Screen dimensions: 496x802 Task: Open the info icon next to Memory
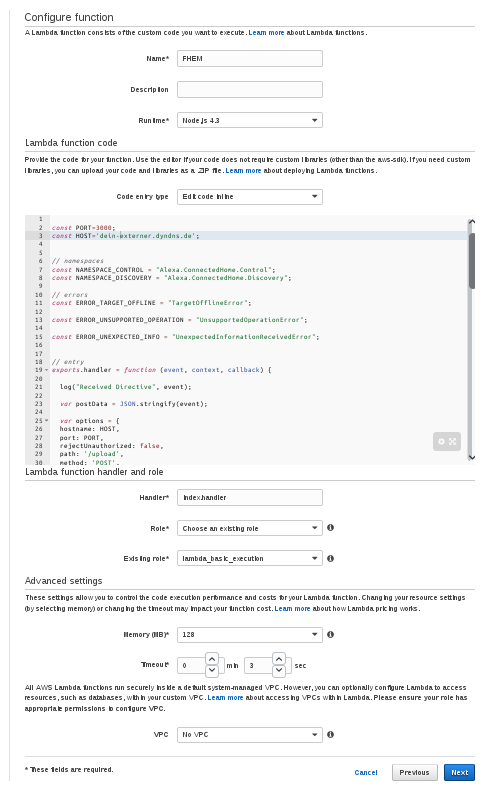(330, 634)
